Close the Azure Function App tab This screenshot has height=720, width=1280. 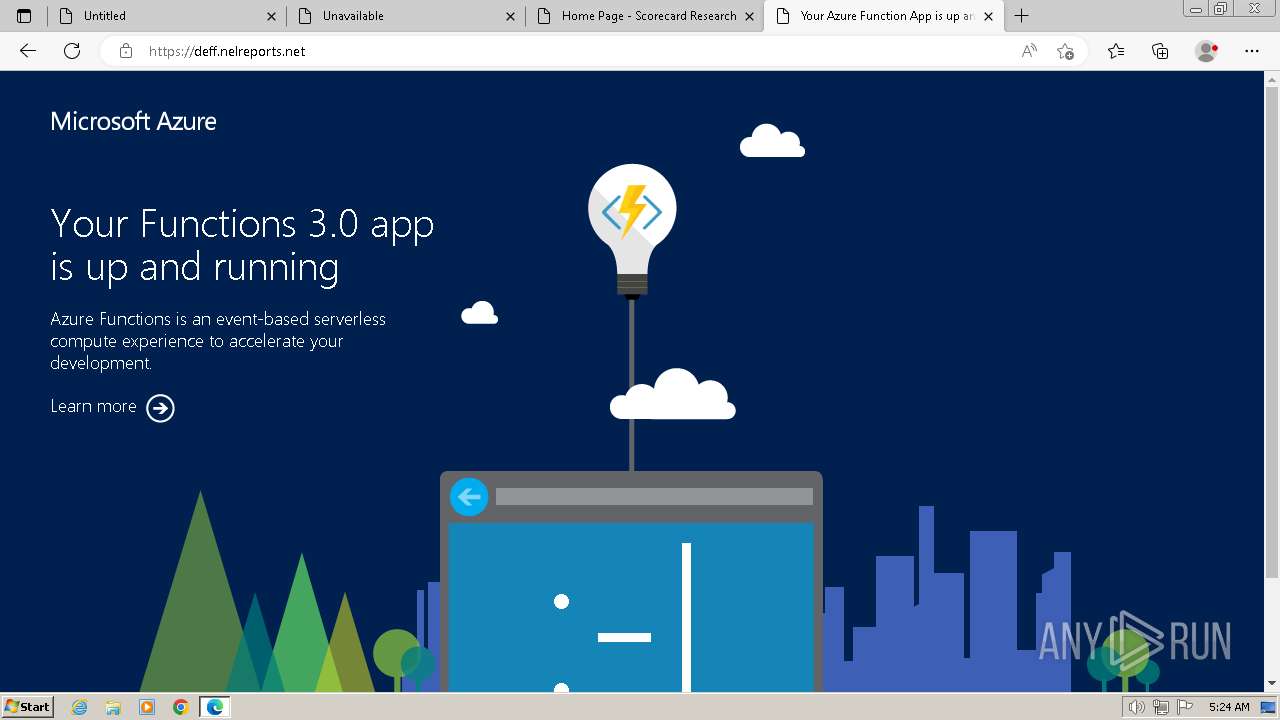coord(988,16)
